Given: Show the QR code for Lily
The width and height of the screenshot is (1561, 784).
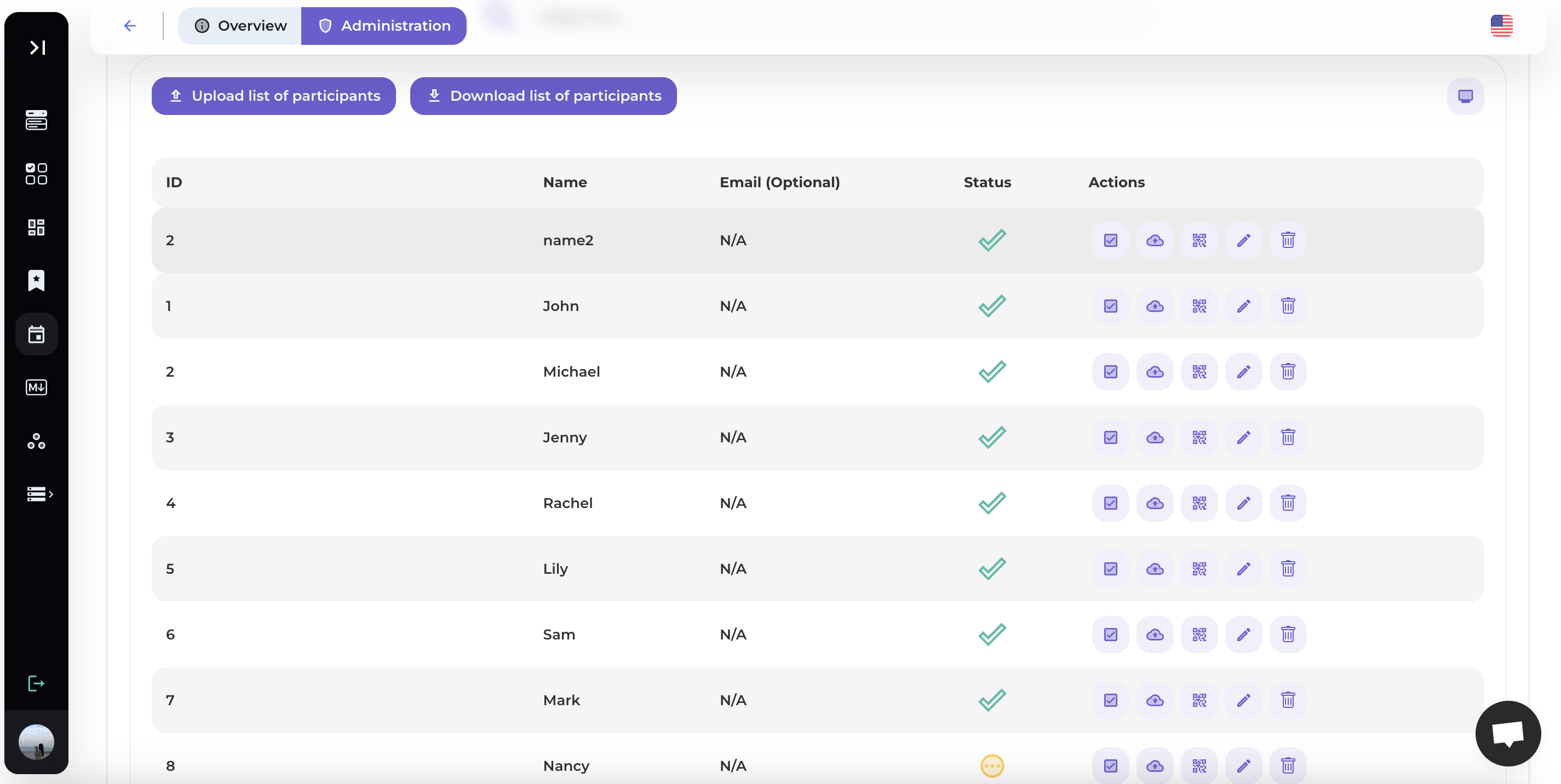Looking at the screenshot, I should (x=1199, y=569).
